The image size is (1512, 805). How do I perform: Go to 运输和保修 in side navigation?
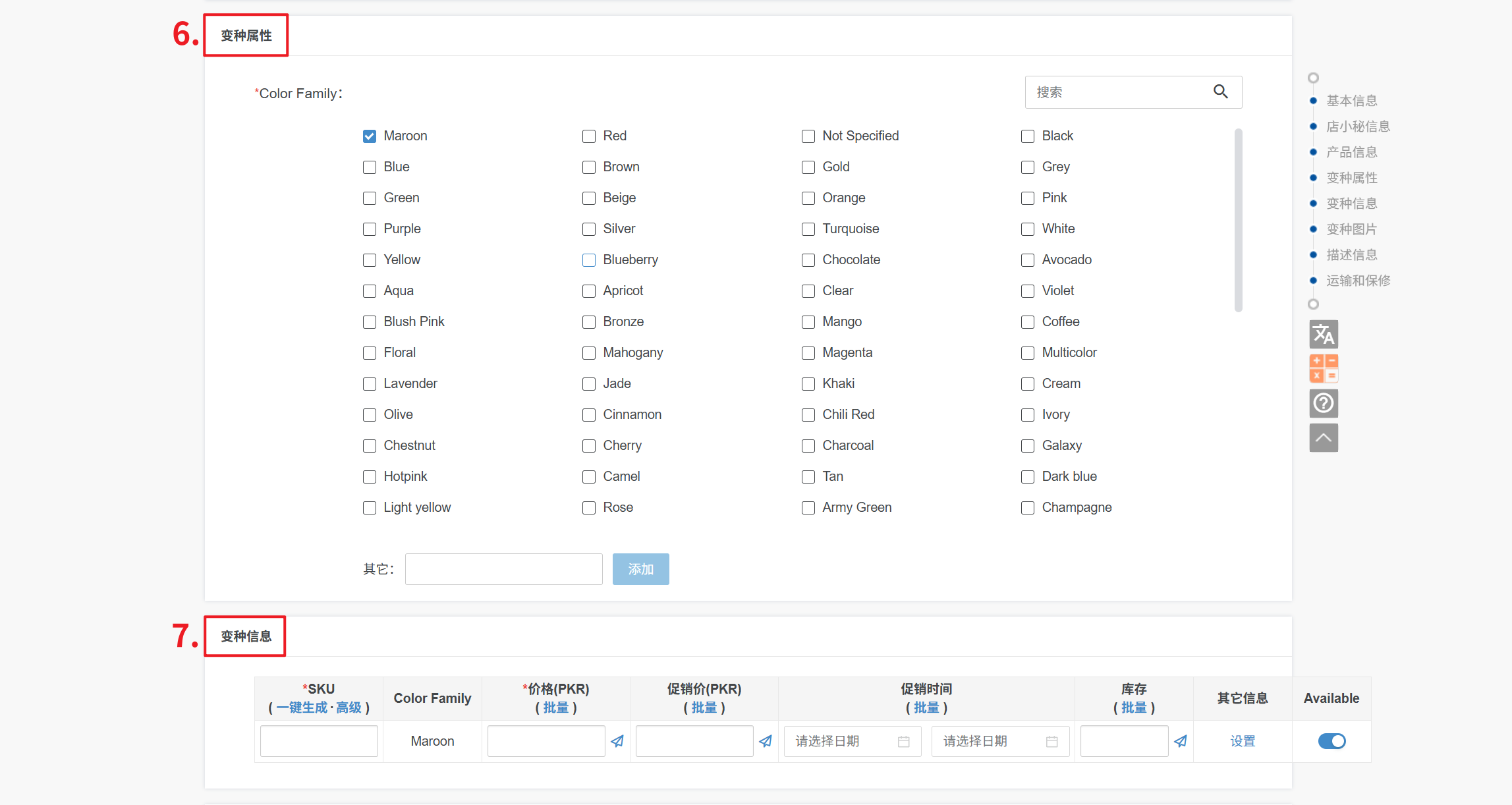click(1358, 281)
